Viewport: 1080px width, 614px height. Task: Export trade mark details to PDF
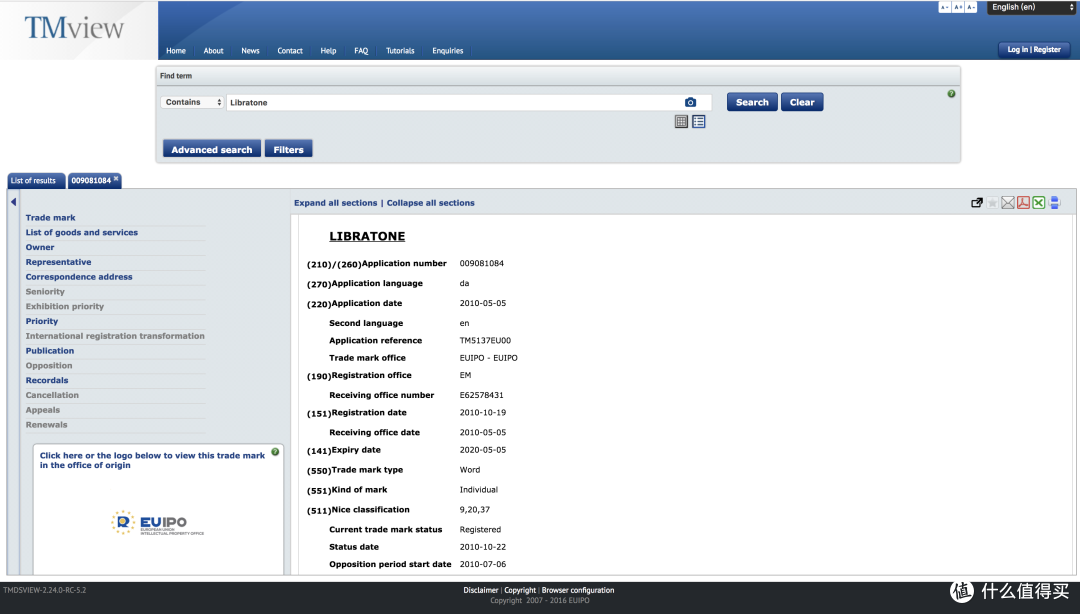tap(1024, 203)
